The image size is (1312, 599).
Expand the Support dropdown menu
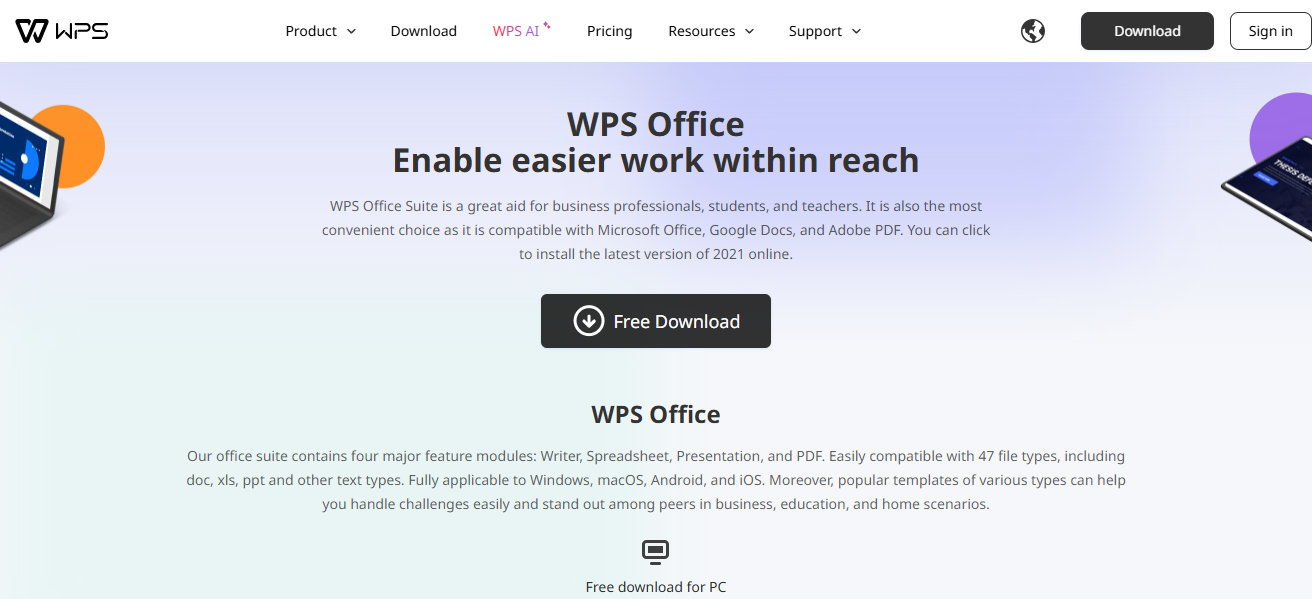coord(825,31)
